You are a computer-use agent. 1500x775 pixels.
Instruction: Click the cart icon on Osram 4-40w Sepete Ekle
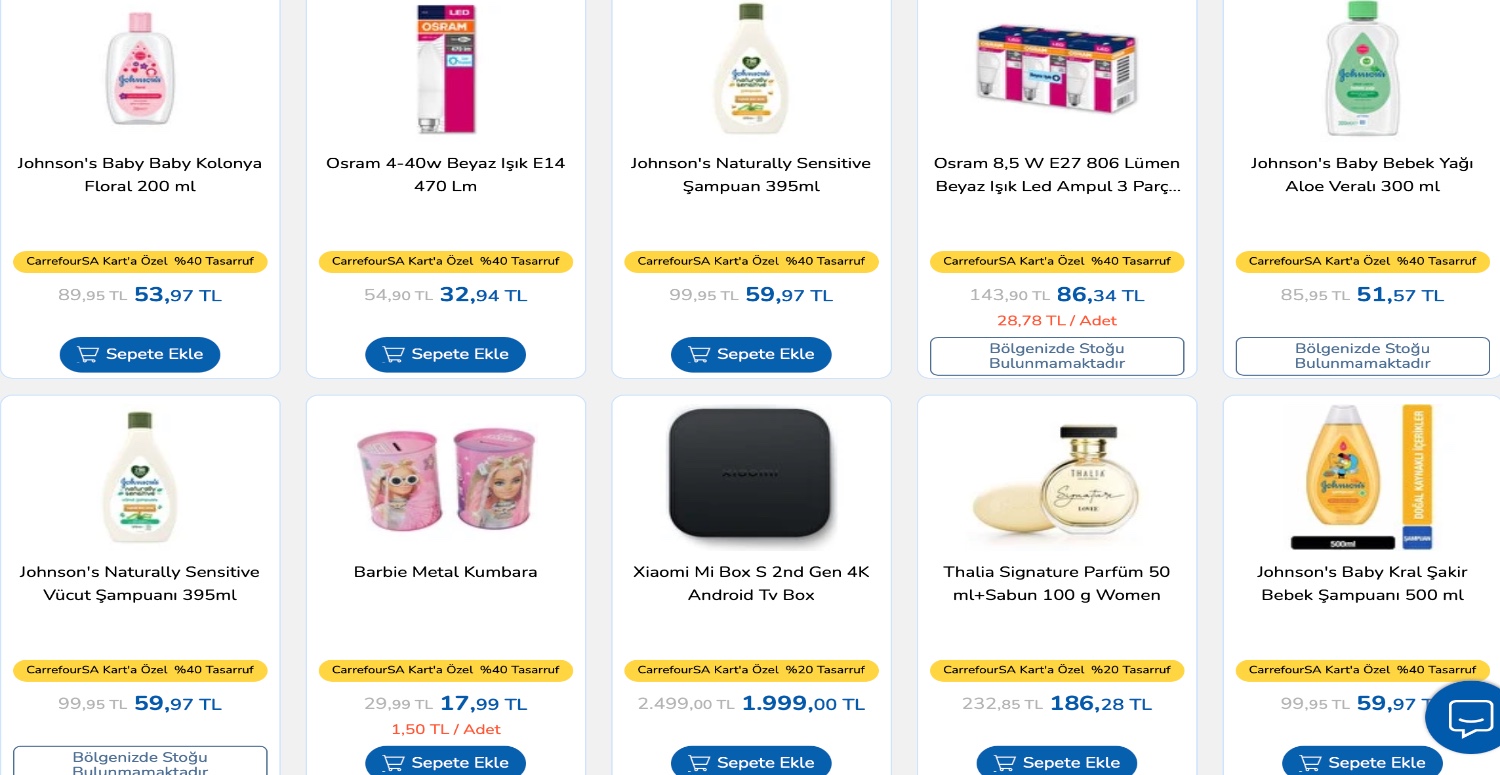pyautogui.click(x=393, y=354)
